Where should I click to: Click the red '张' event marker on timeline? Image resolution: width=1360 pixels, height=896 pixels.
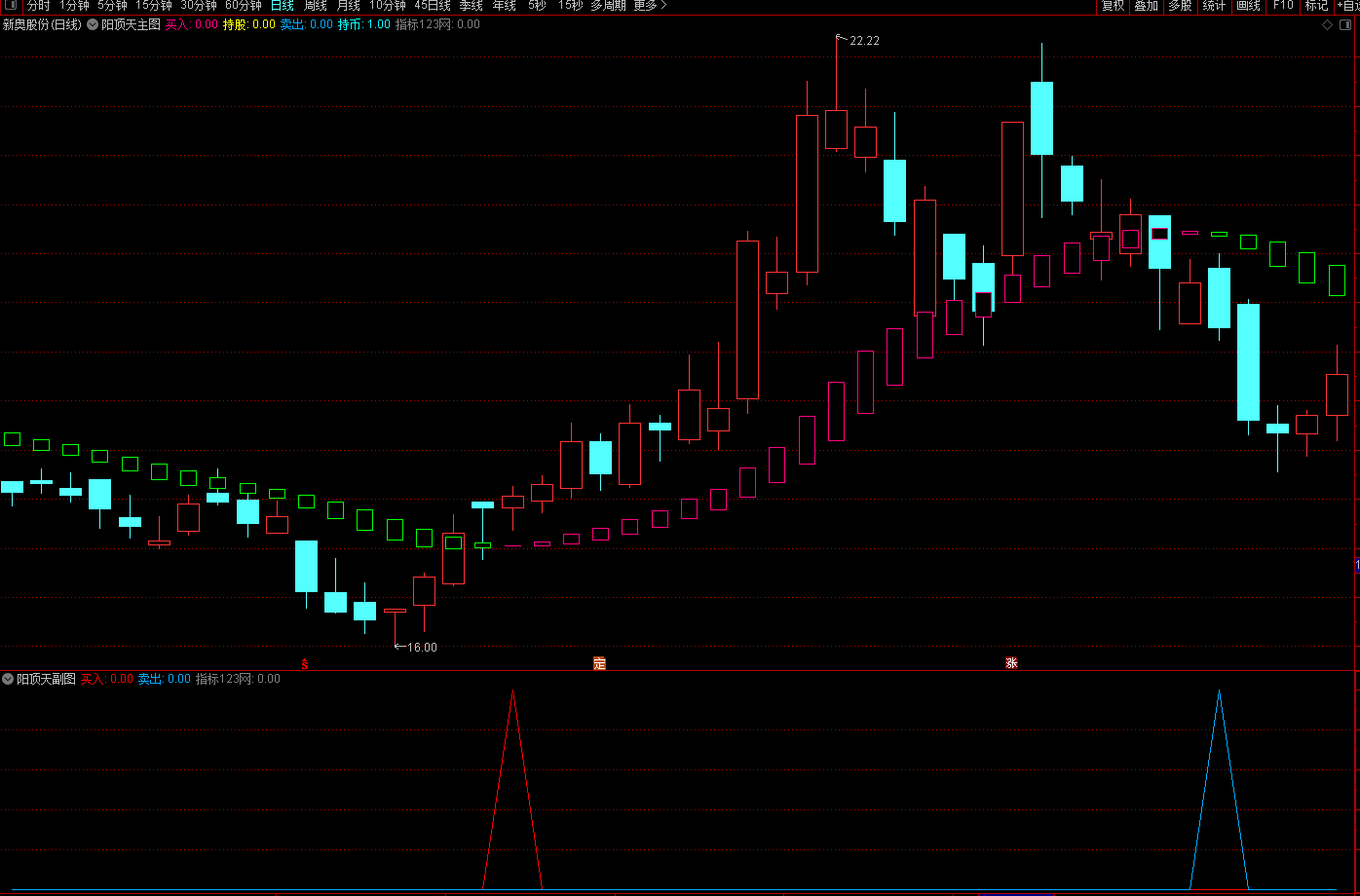point(1011,664)
